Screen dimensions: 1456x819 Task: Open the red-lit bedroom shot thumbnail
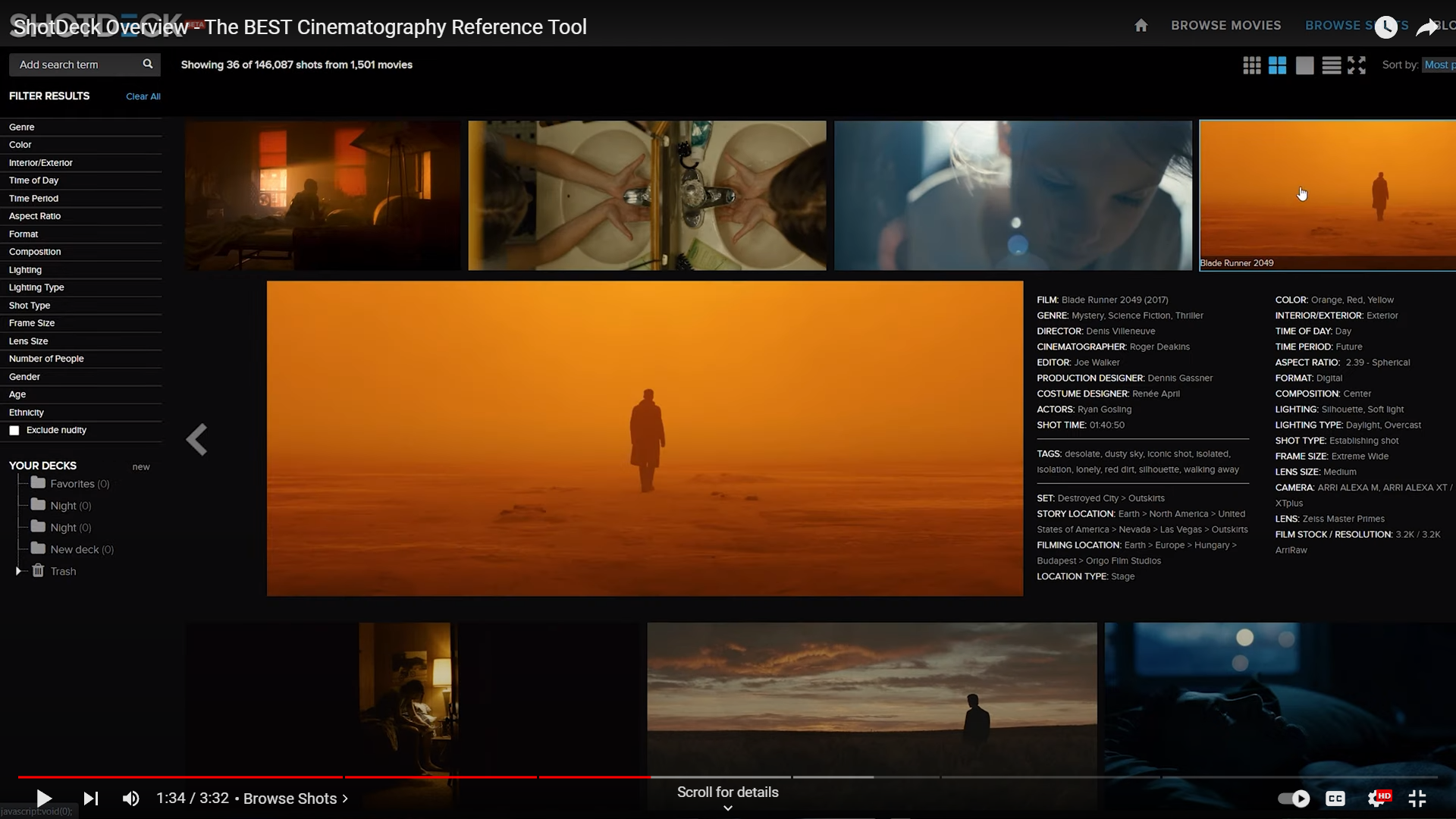tap(323, 195)
